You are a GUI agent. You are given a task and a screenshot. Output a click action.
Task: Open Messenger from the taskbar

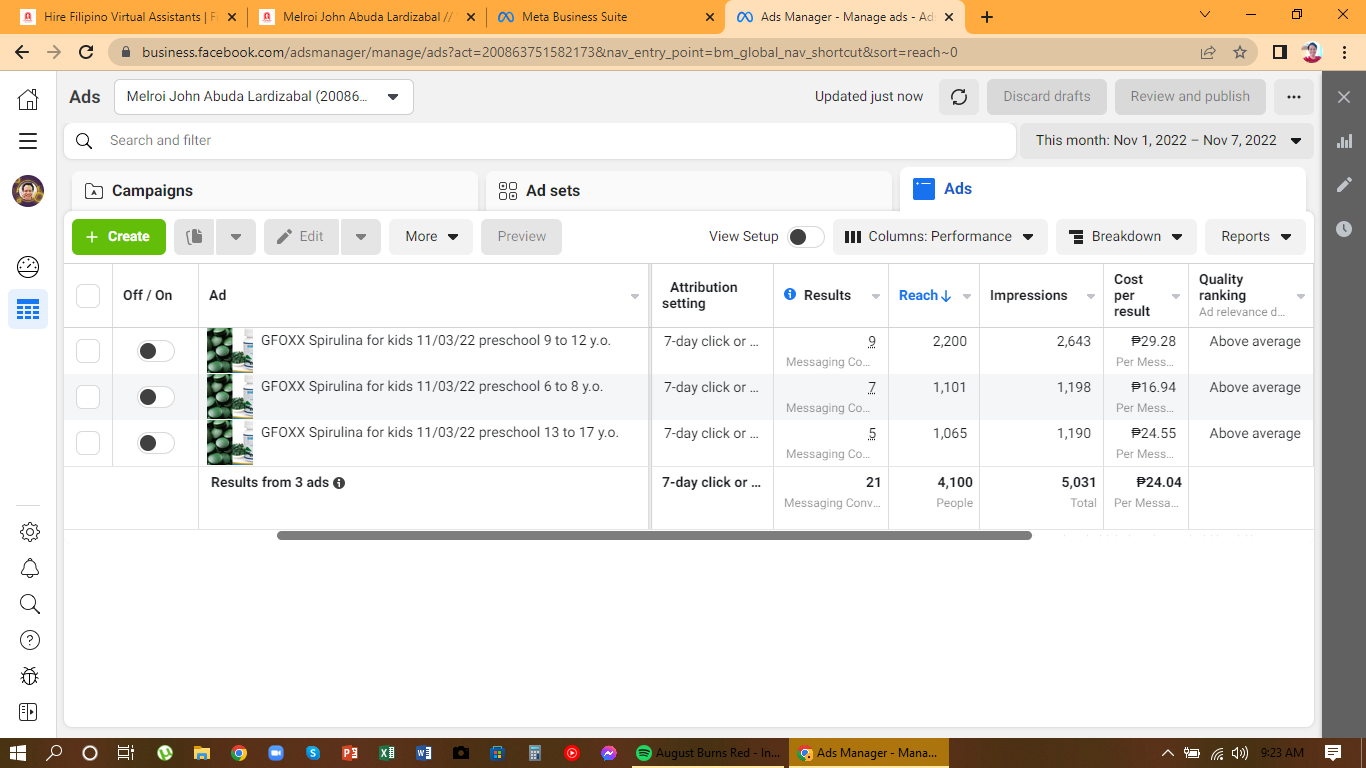608,753
